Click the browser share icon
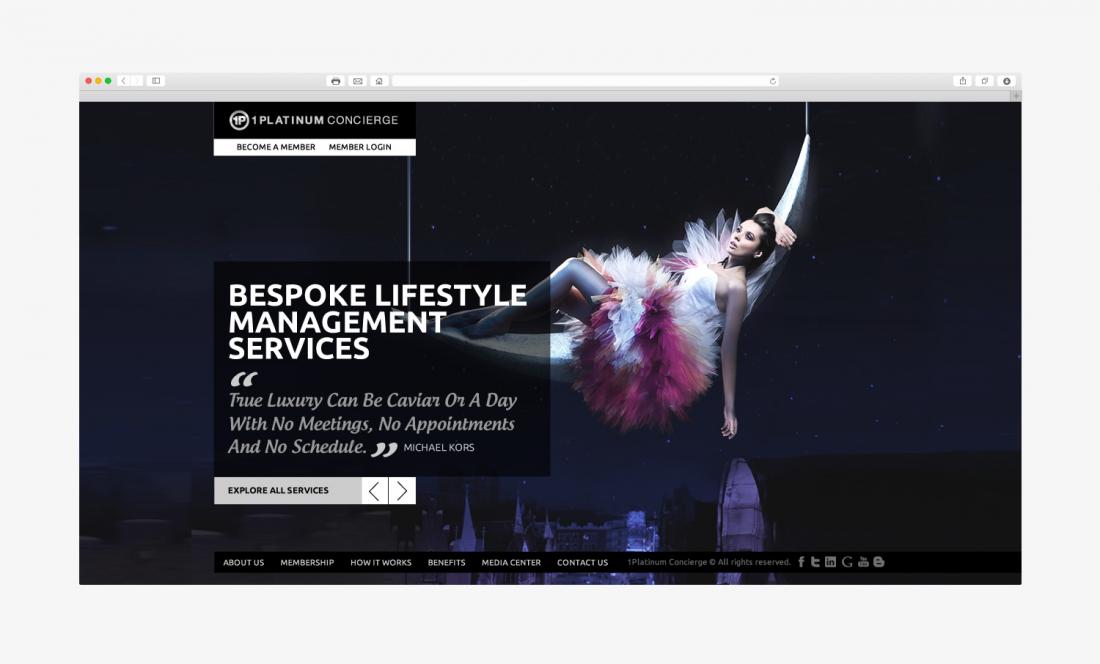1100x664 pixels. coord(963,81)
